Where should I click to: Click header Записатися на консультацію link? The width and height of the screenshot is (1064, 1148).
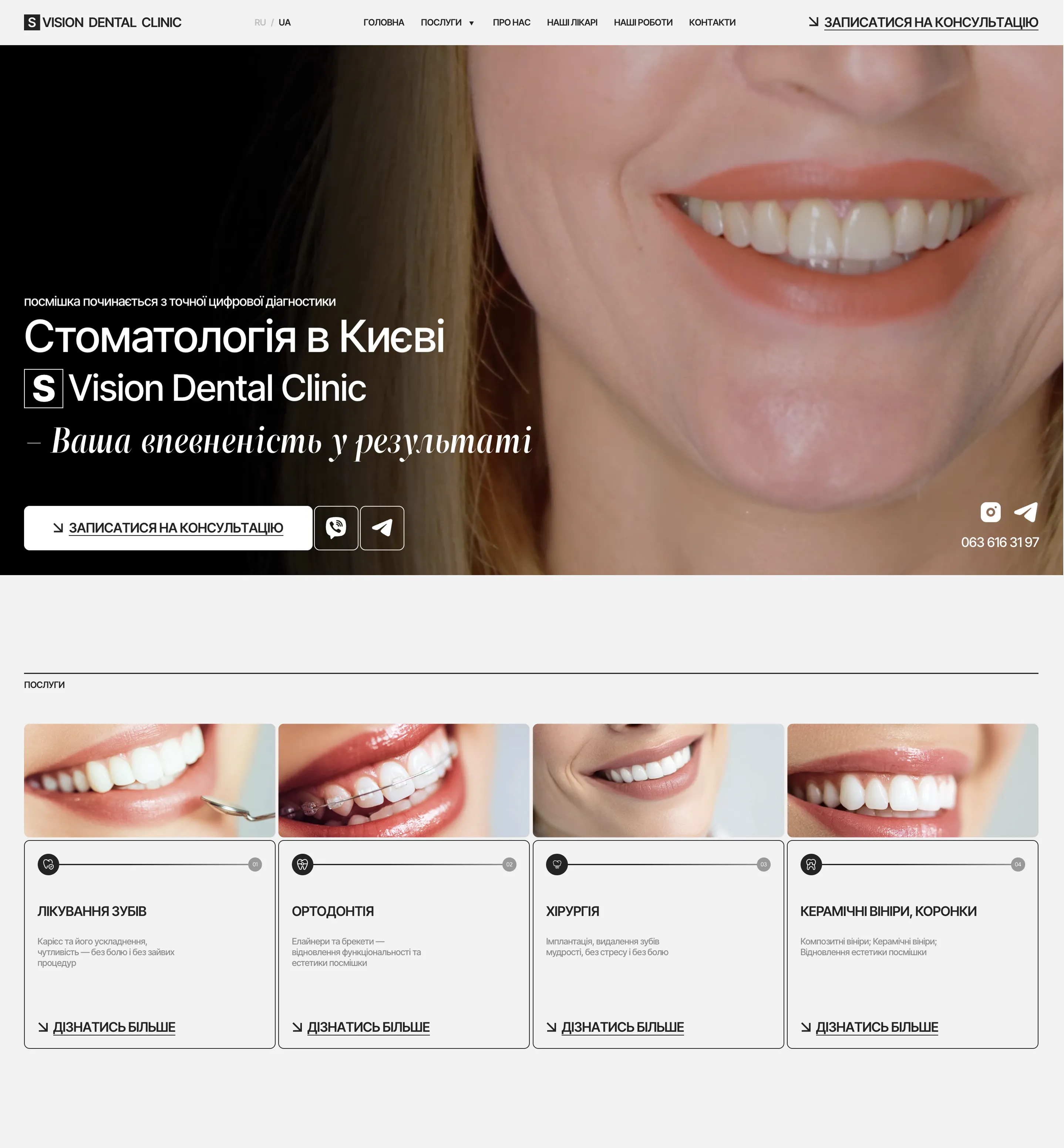(931, 23)
